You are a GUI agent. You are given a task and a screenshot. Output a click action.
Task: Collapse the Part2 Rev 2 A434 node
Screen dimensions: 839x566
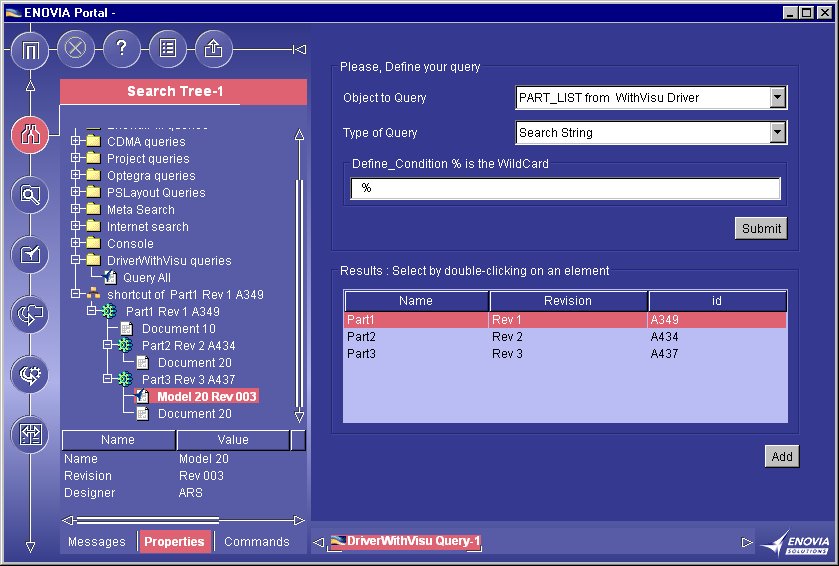108,345
